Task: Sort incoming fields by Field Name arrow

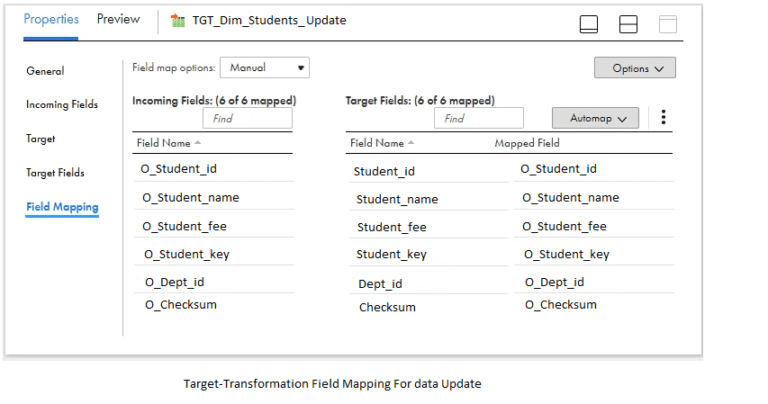Action: [198, 143]
